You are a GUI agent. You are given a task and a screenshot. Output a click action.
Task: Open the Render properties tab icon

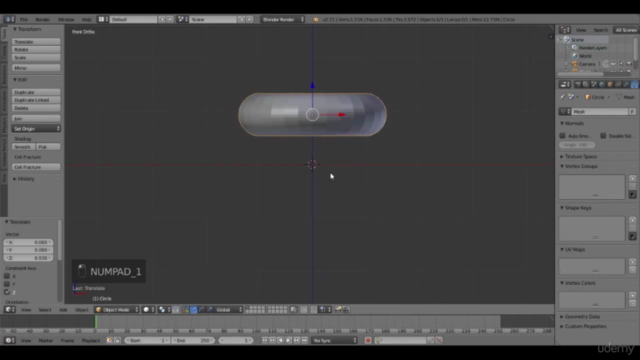(578, 84)
